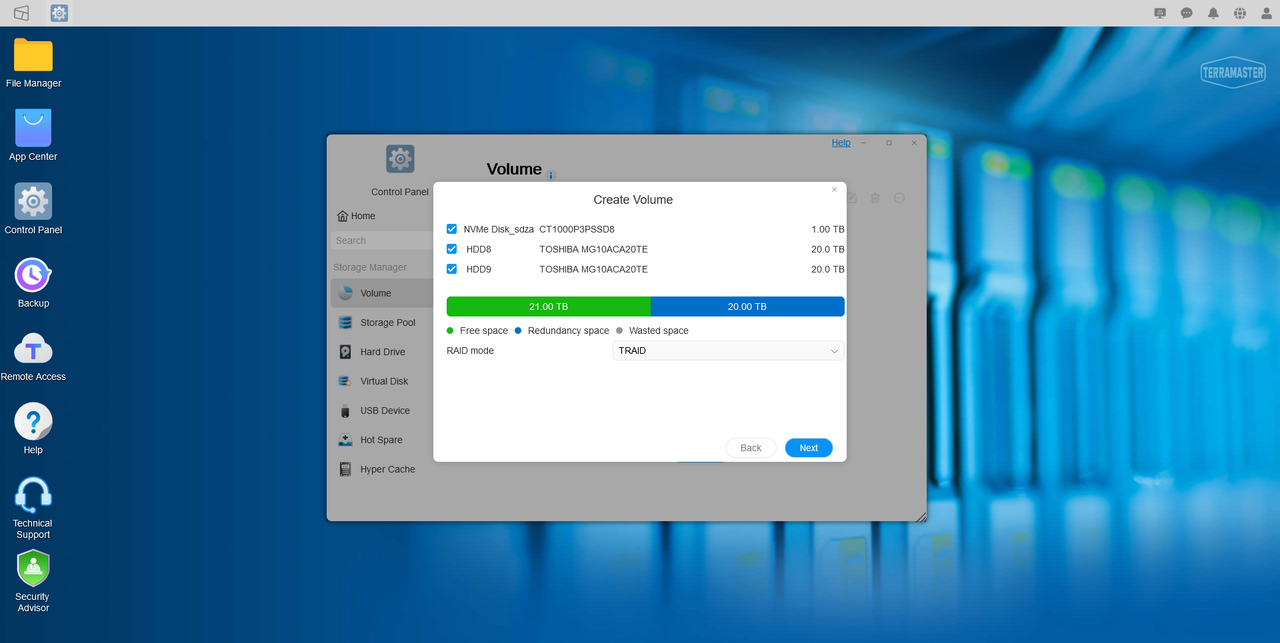The image size is (1280, 643).
Task: Maximize the Control Panel window
Action: coord(889,143)
